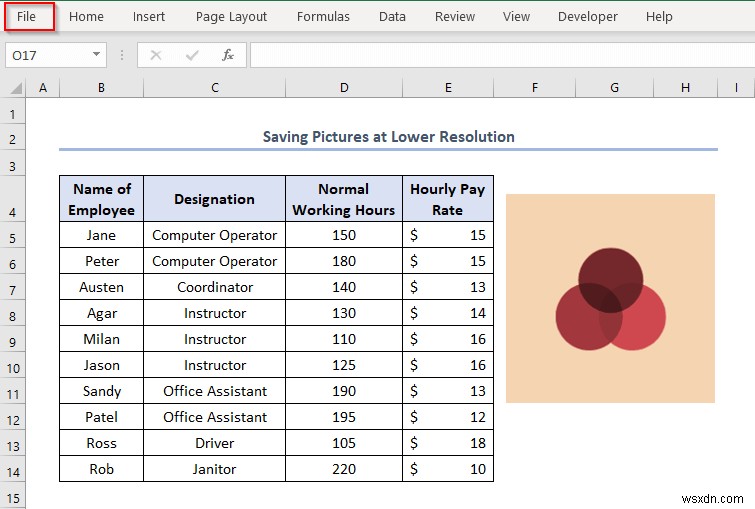Viewport: 755px width, 509px height.
Task: Click the cell with employee name Sandy
Action: pyautogui.click(x=101, y=391)
